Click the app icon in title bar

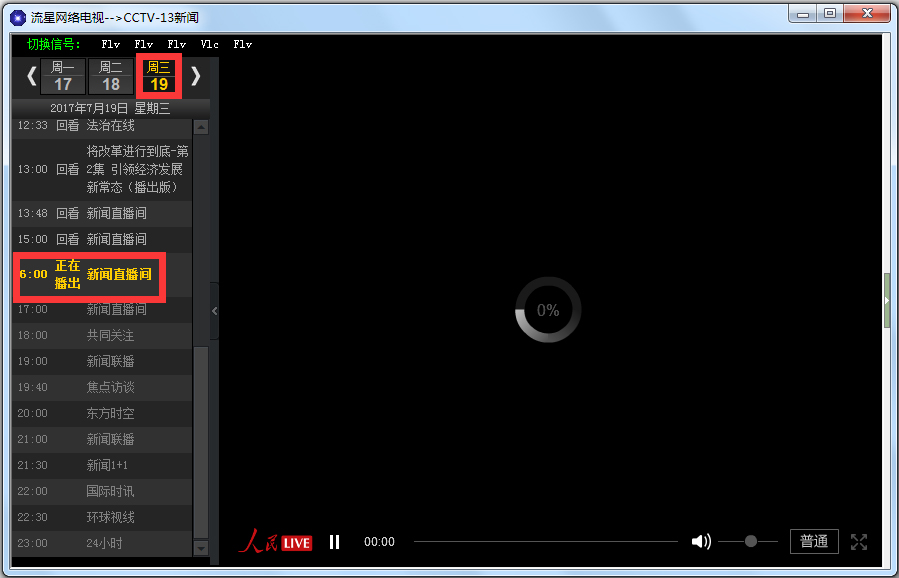click(17, 17)
